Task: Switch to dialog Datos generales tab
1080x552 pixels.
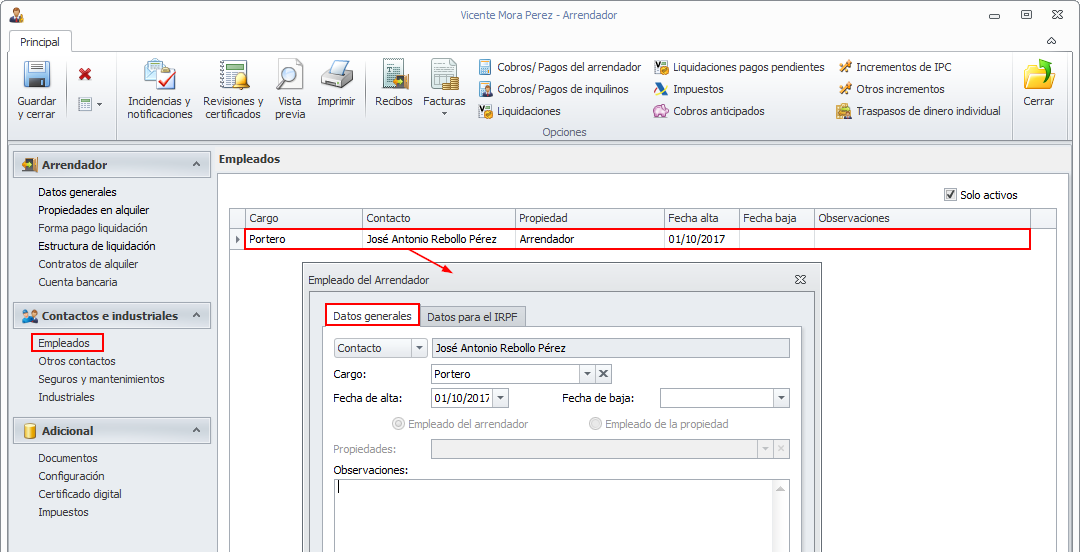Action: click(x=372, y=316)
